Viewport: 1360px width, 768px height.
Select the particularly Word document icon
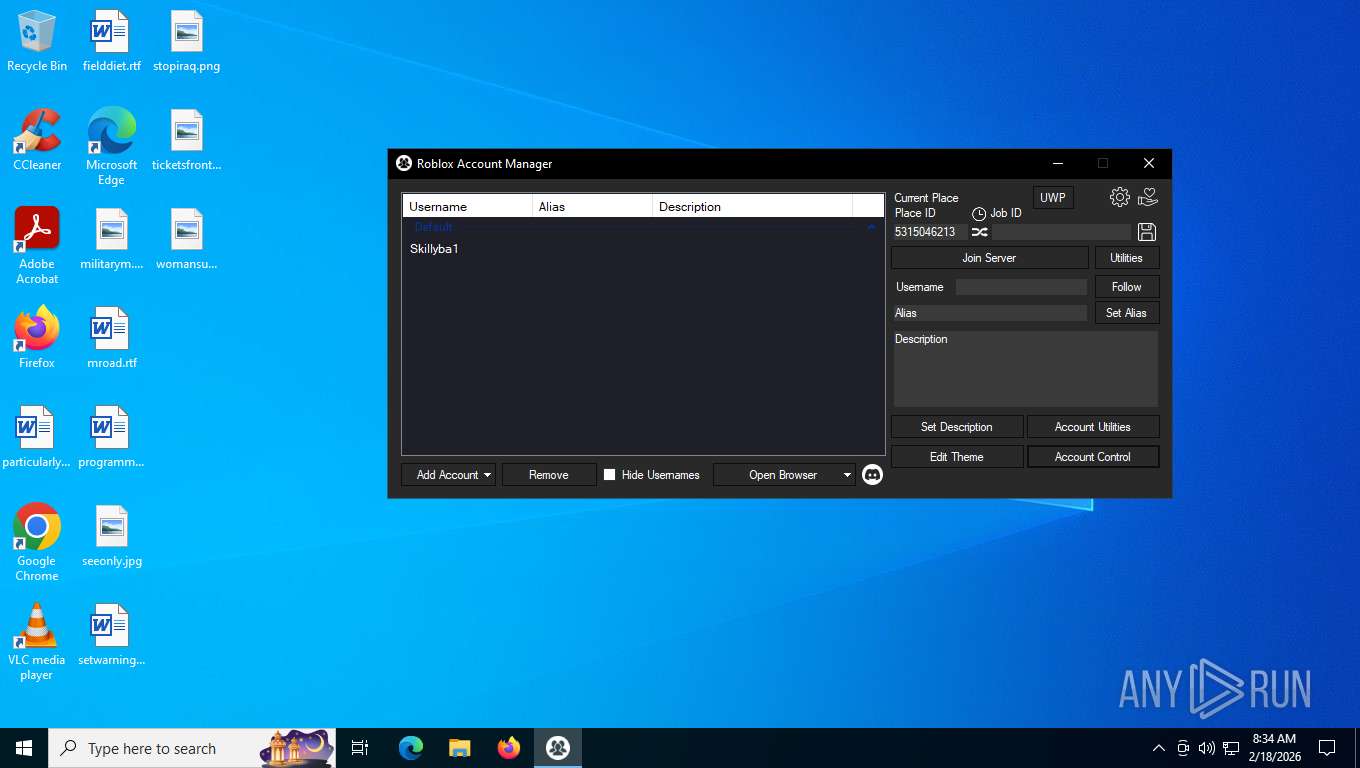36,437
